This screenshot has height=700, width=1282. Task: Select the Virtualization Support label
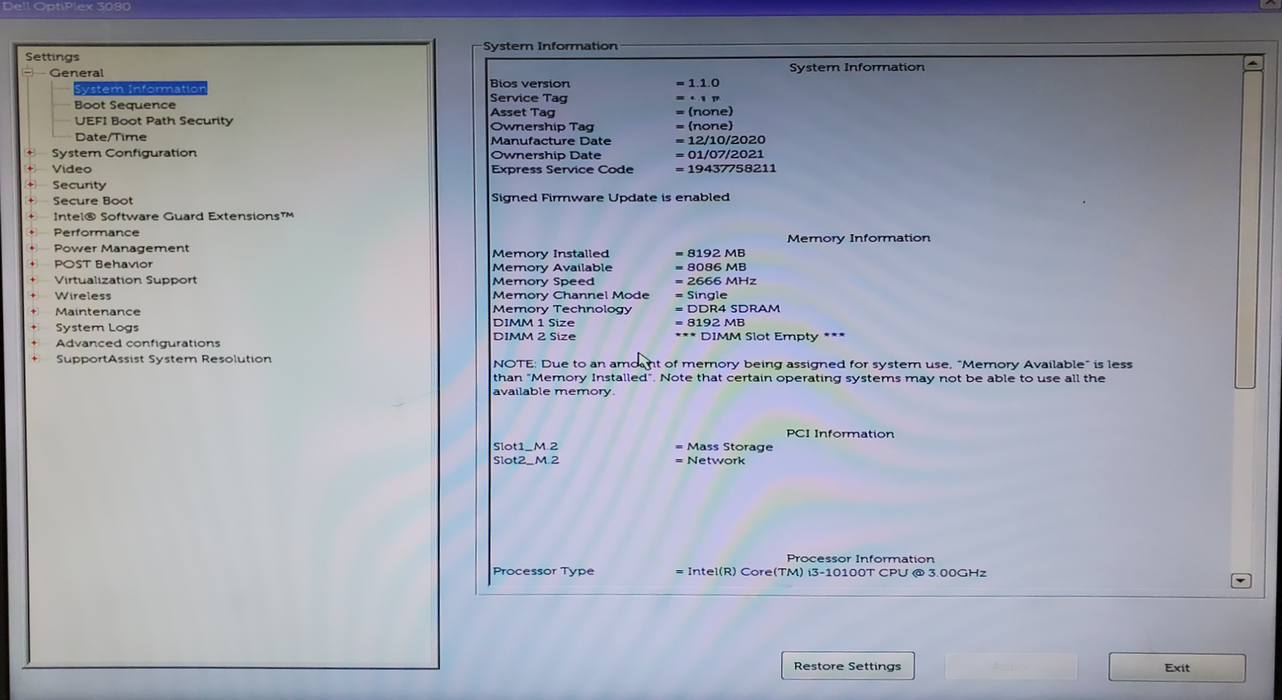[x=126, y=280]
